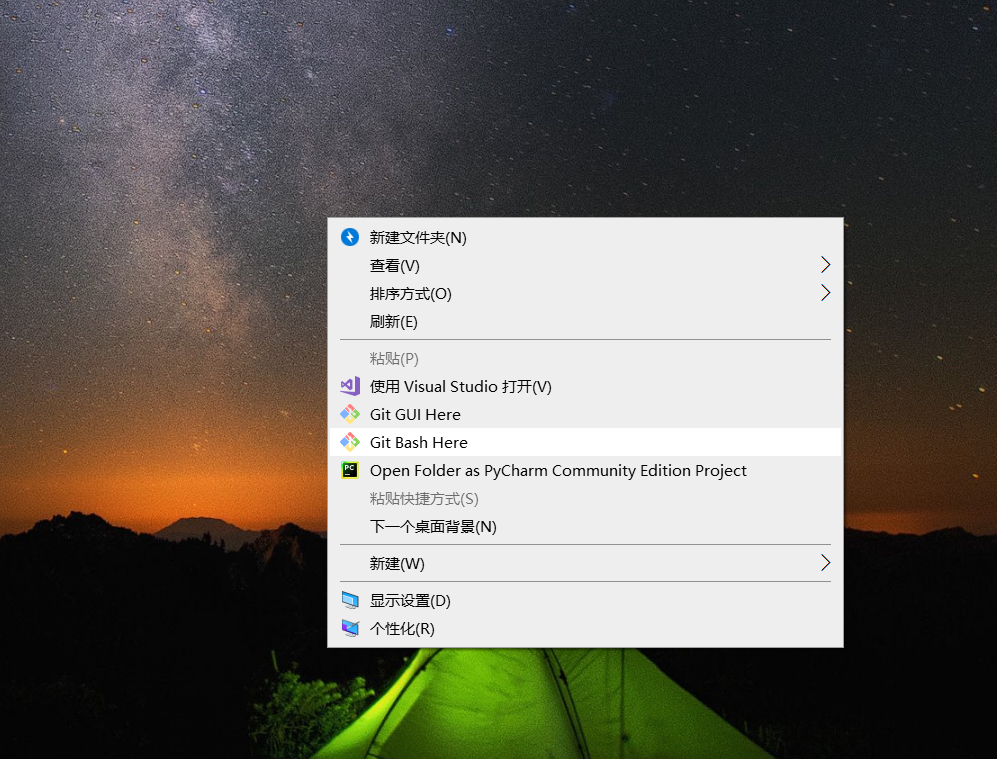The width and height of the screenshot is (997, 759).
Task: Click the blue icon beside 新建文件夹(N)
Action: pos(350,237)
